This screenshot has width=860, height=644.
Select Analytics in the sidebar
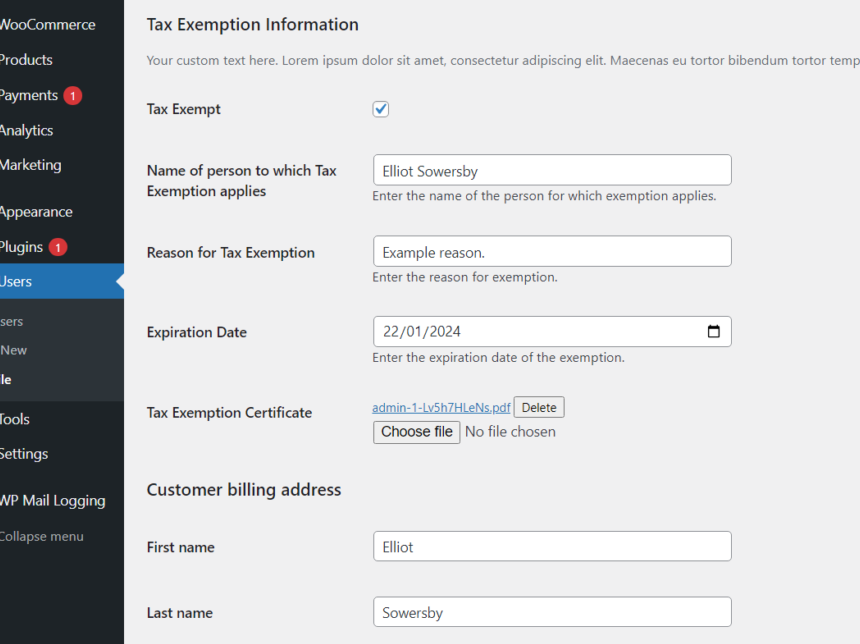pyautogui.click(x=27, y=130)
